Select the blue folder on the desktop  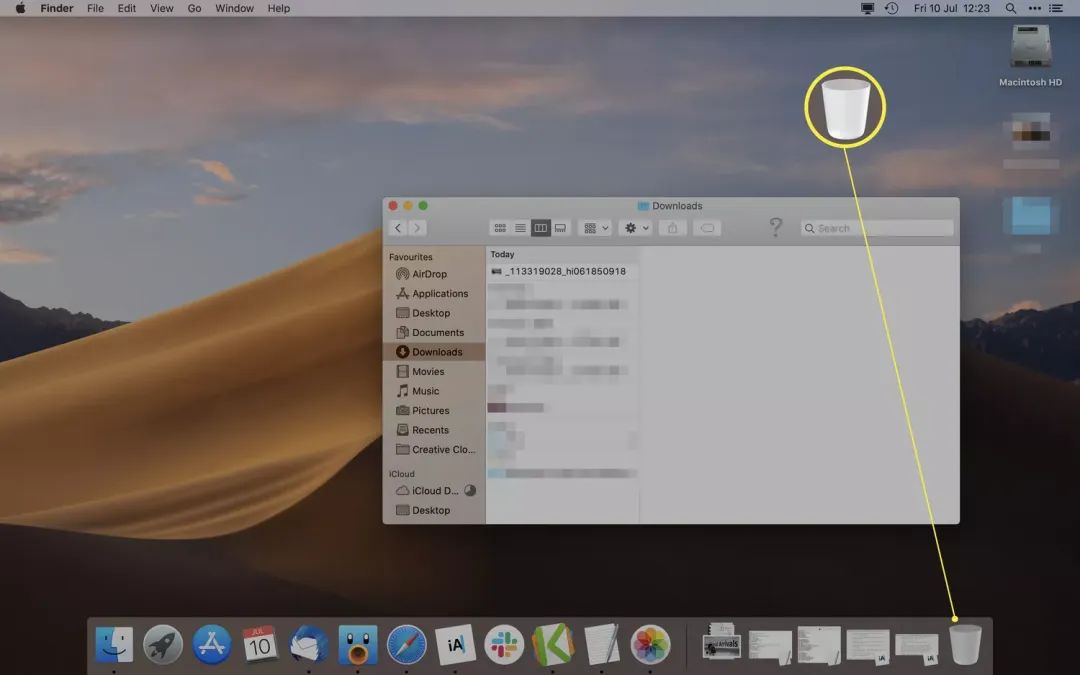(1030, 216)
